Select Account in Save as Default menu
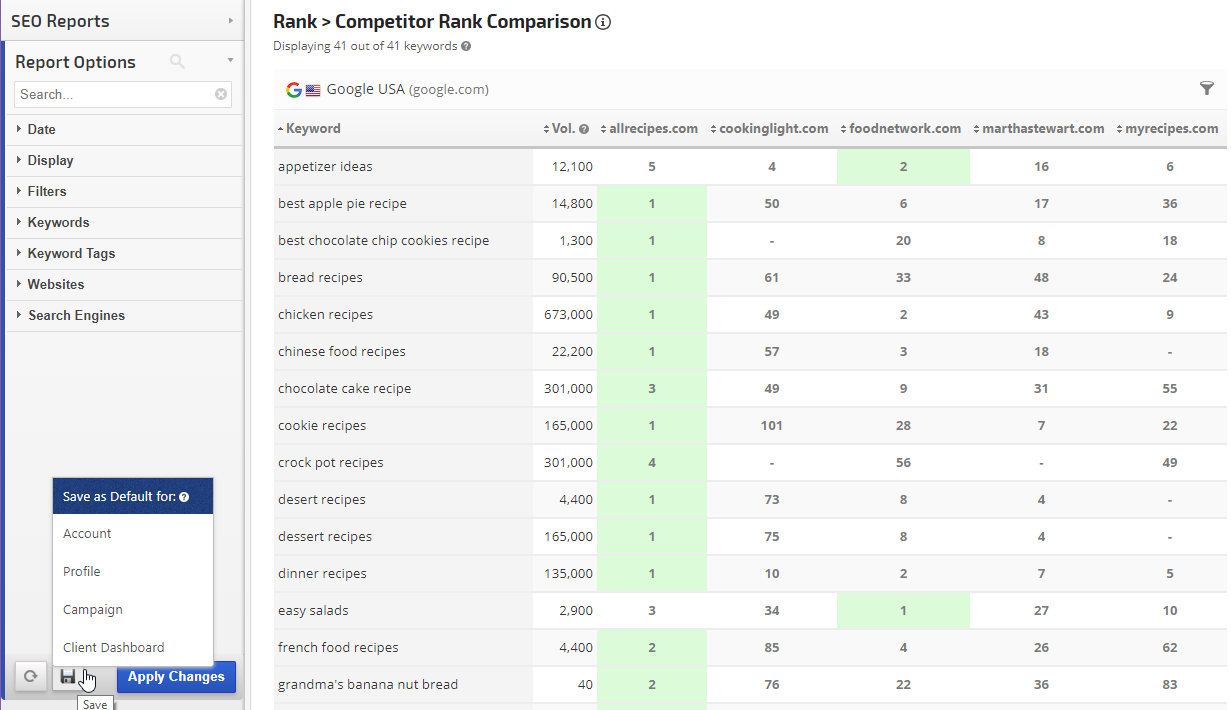This screenshot has width=1231, height=710. pyautogui.click(x=87, y=533)
